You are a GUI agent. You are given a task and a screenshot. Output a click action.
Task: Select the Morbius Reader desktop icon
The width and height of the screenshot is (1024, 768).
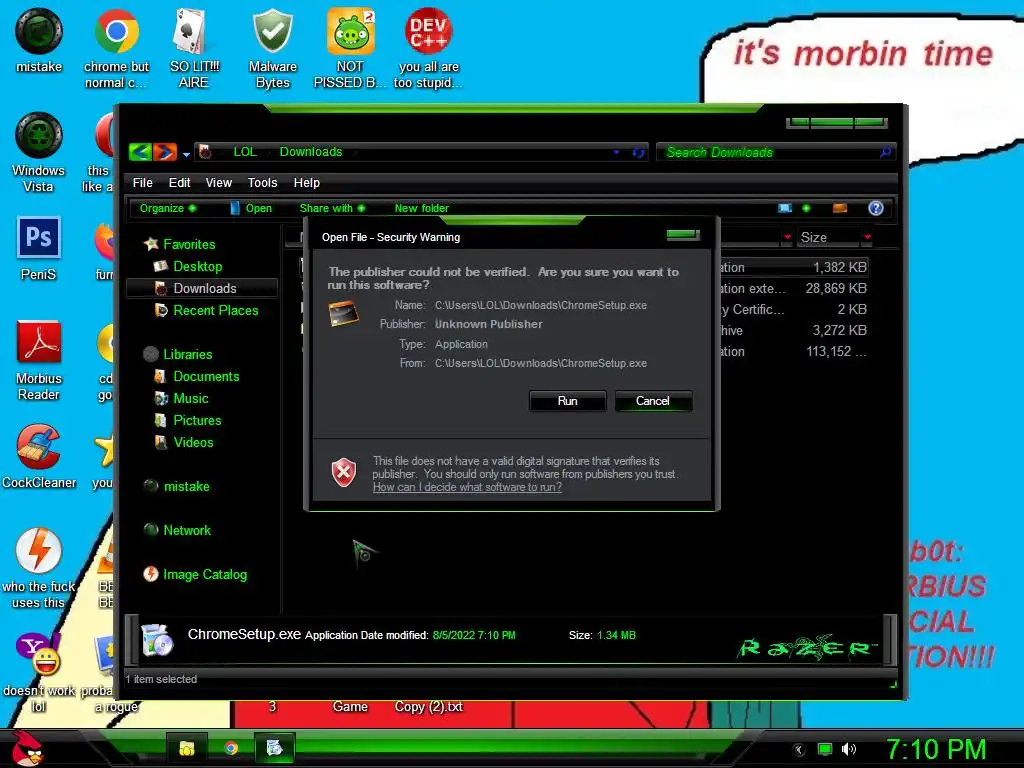[39, 360]
